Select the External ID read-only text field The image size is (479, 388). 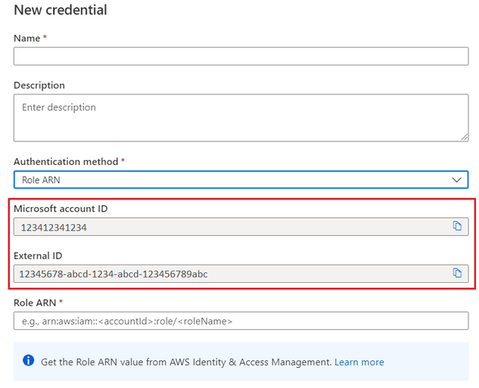click(x=241, y=274)
